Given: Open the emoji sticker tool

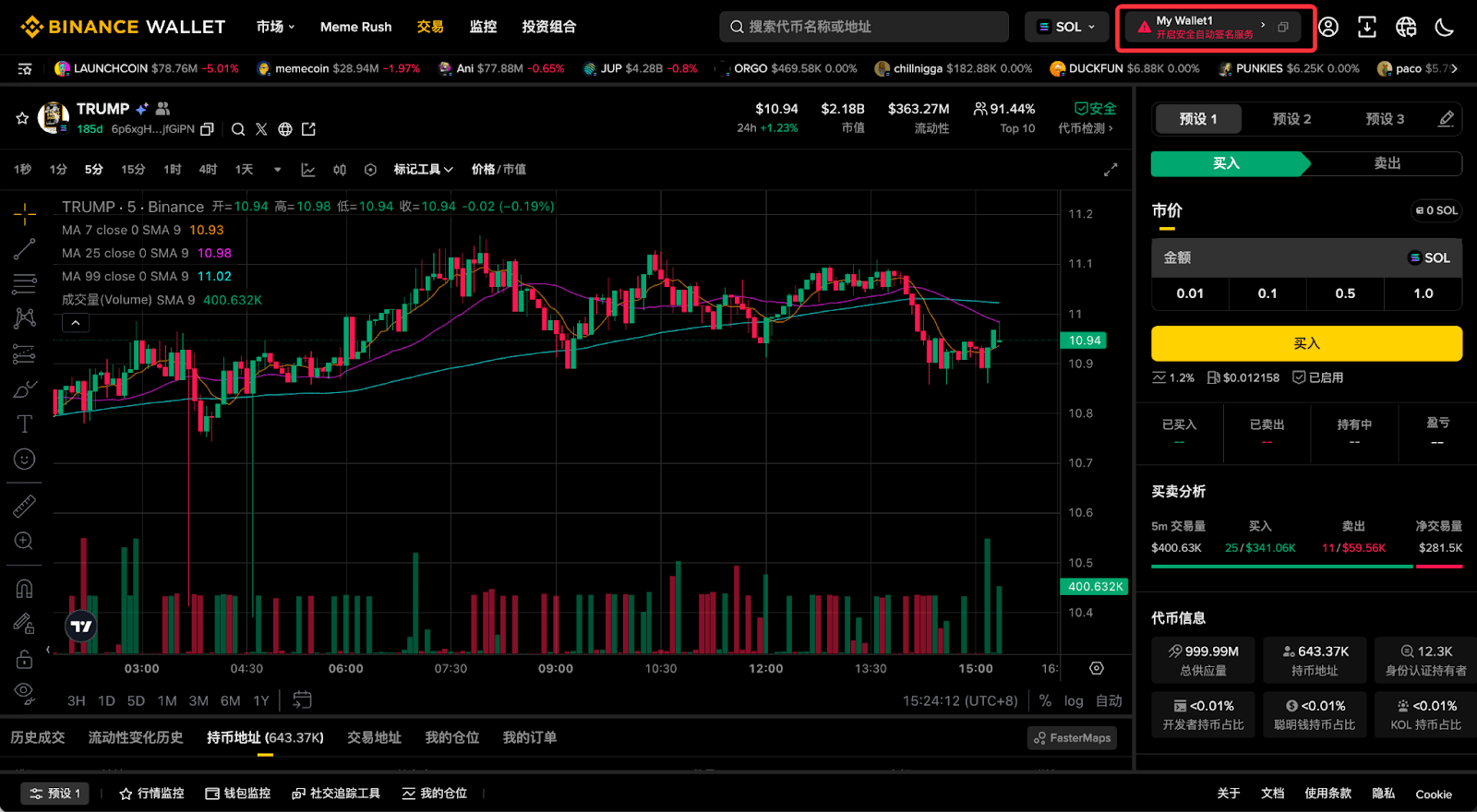Looking at the screenshot, I should pos(25,459).
